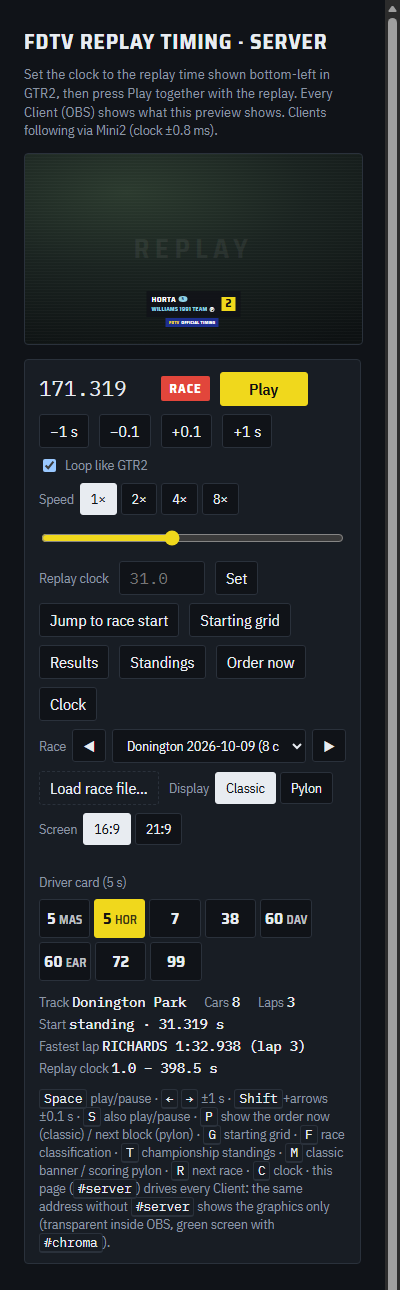Viewport: 400px width, 1290px height.
Task: Nudge the clock back by −0.1
Action: pyautogui.click(x=125, y=431)
